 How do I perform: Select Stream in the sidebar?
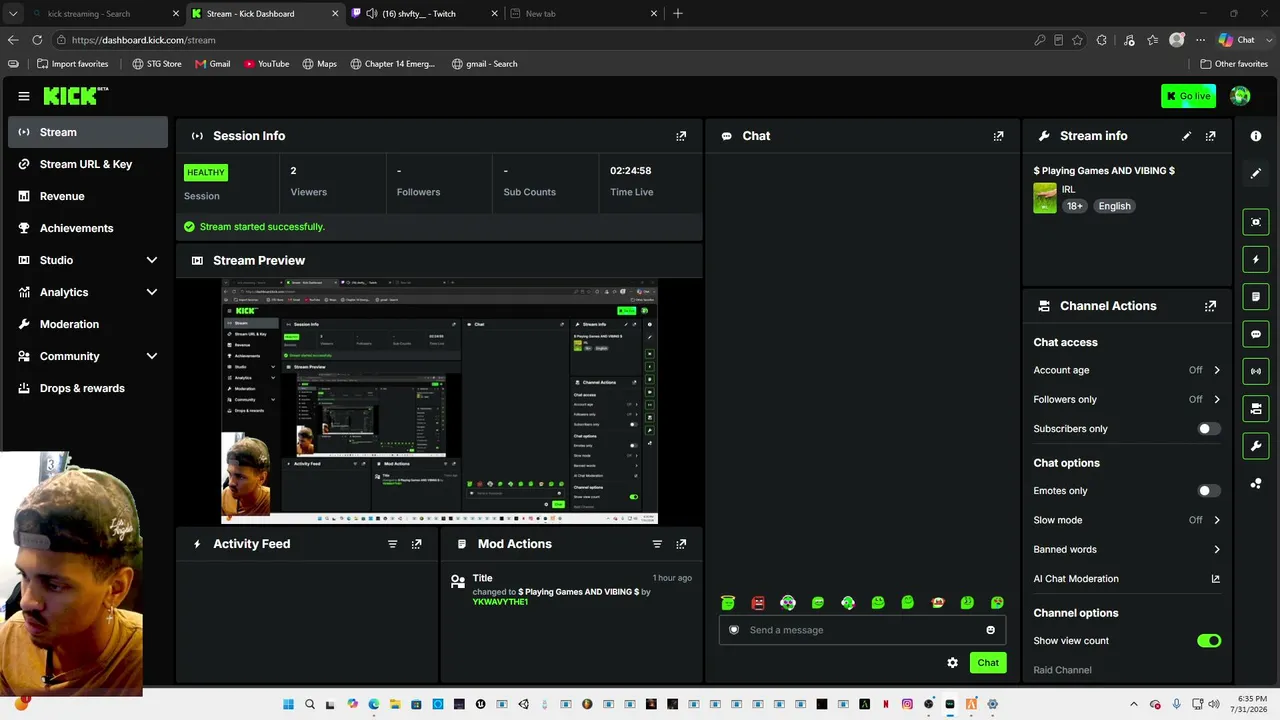(88, 132)
